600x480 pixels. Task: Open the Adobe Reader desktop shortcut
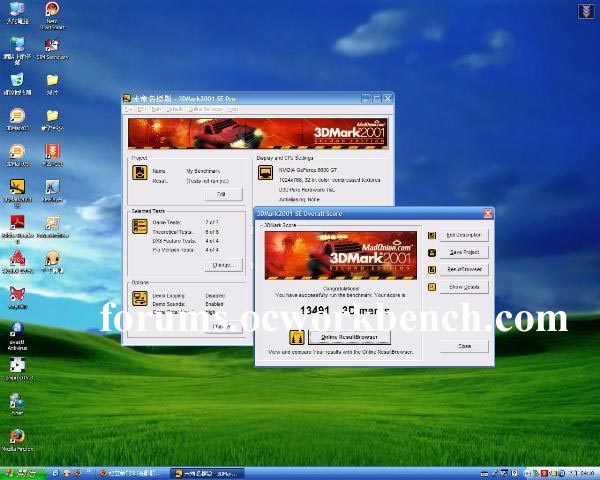click(x=17, y=229)
